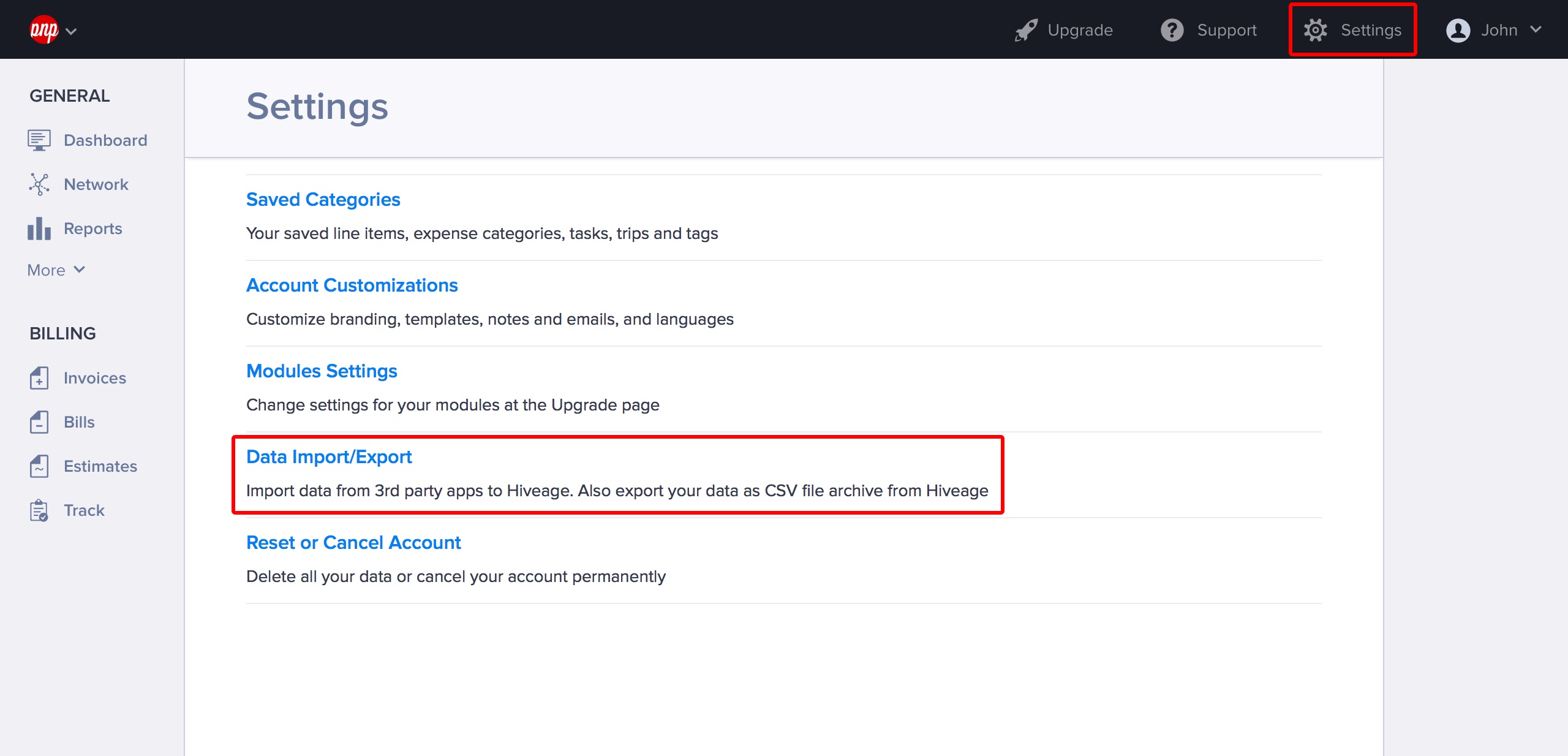
Task: Open Account Customizations settings
Action: 352,285
